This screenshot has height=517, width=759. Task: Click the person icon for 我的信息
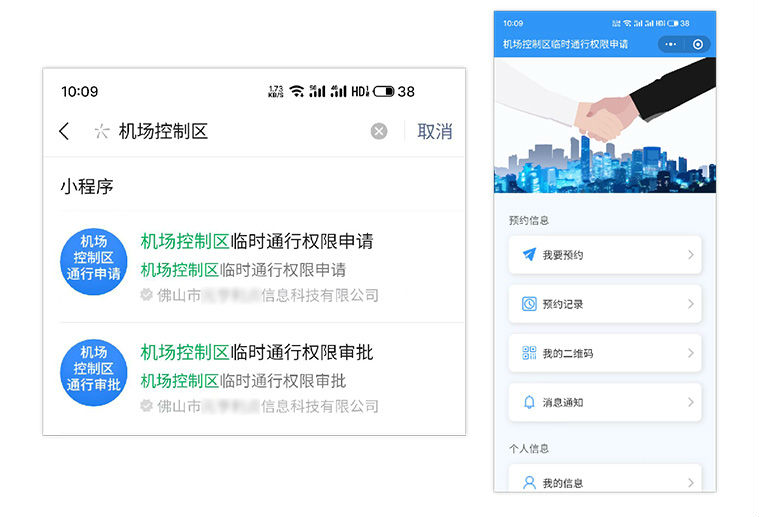coord(529,483)
